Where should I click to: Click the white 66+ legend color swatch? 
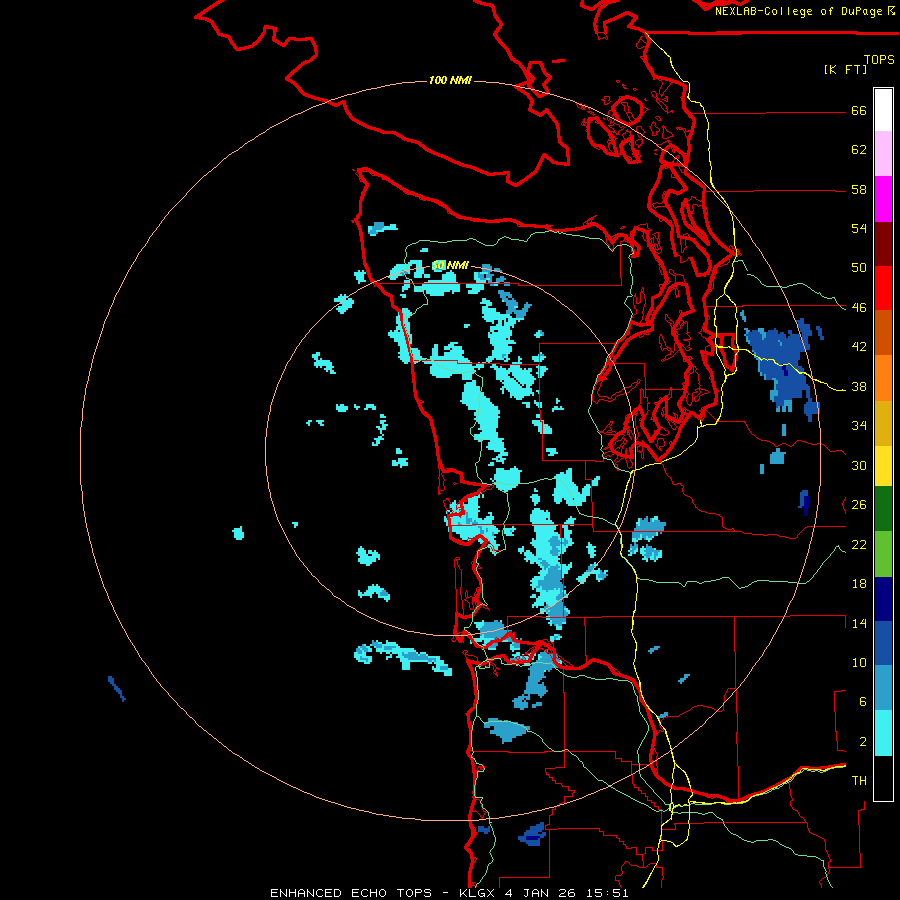[x=883, y=110]
